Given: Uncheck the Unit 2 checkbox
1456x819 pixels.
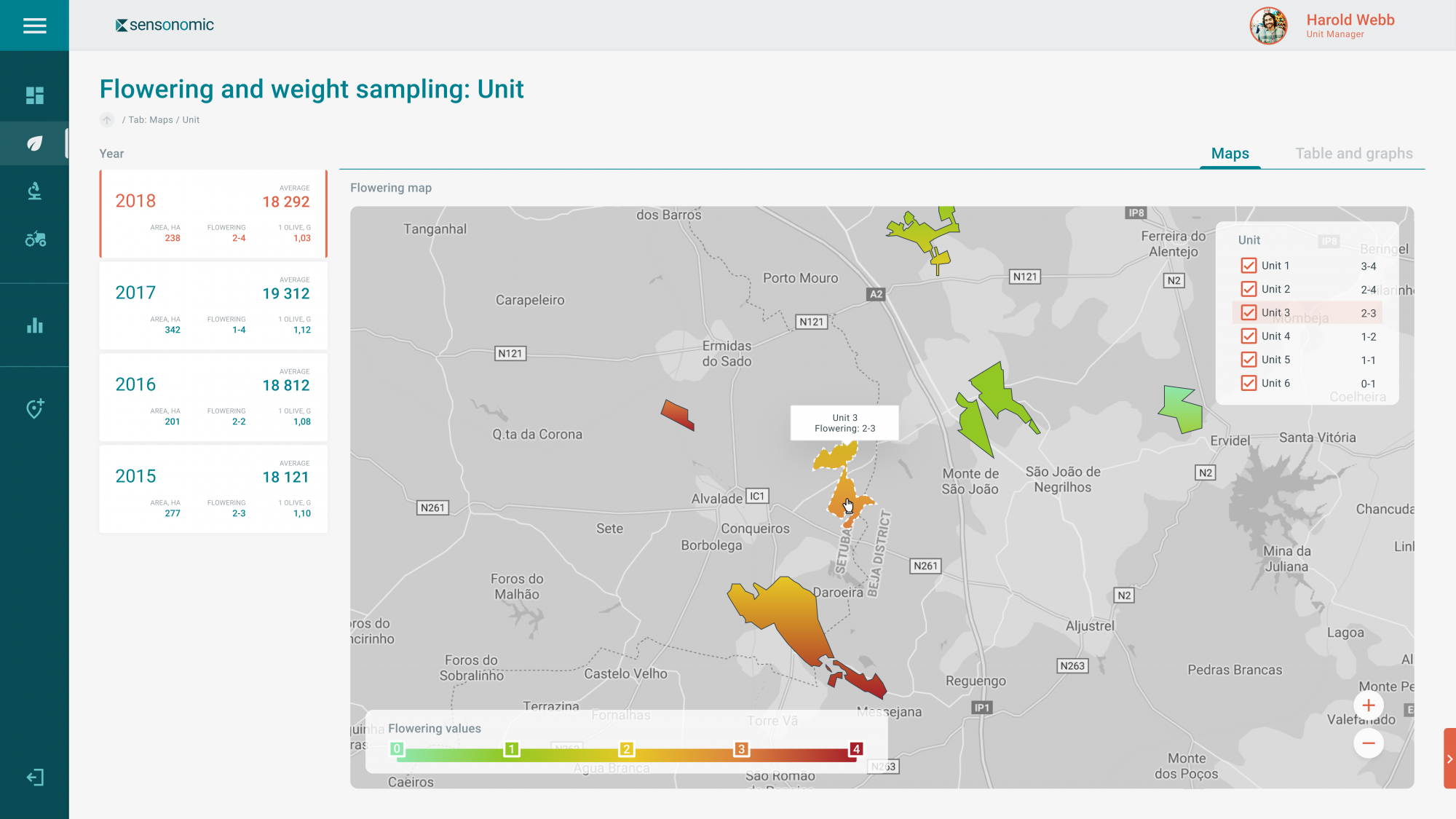Looking at the screenshot, I should [1249, 289].
